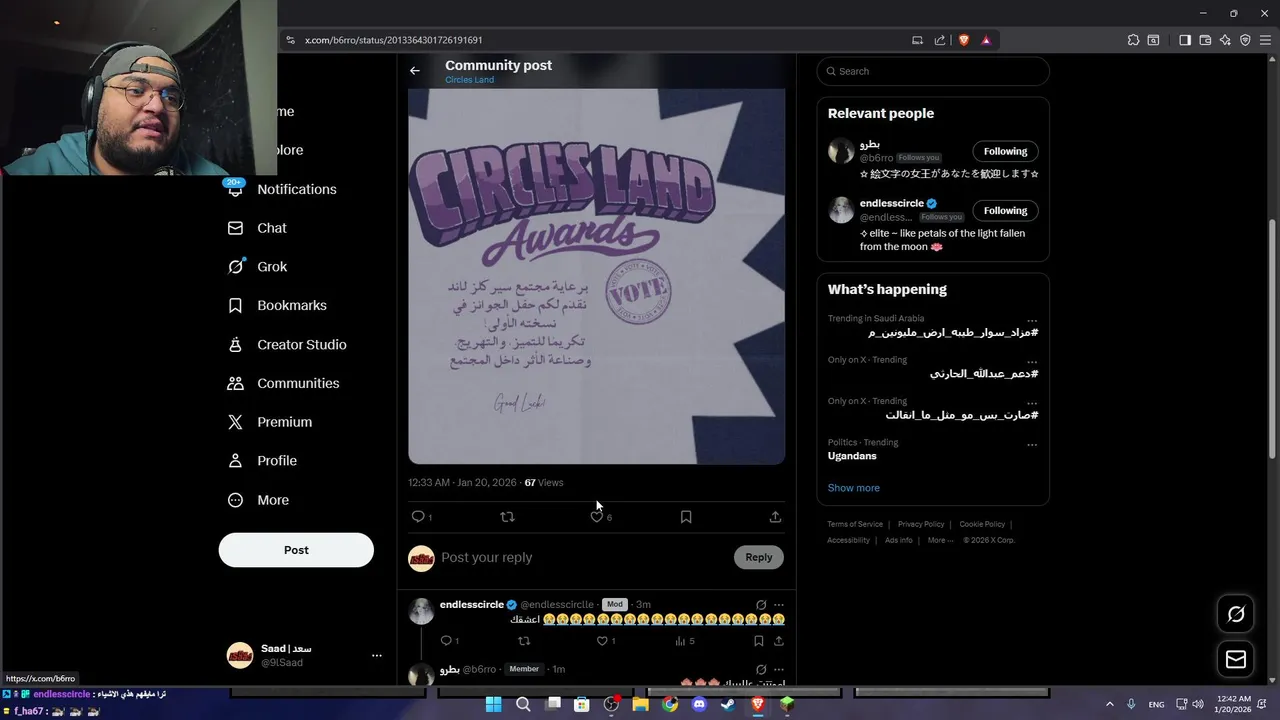The width and height of the screenshot is (1280, 720).
Task: Repost the main community post
Action: [x=507, y=517]
